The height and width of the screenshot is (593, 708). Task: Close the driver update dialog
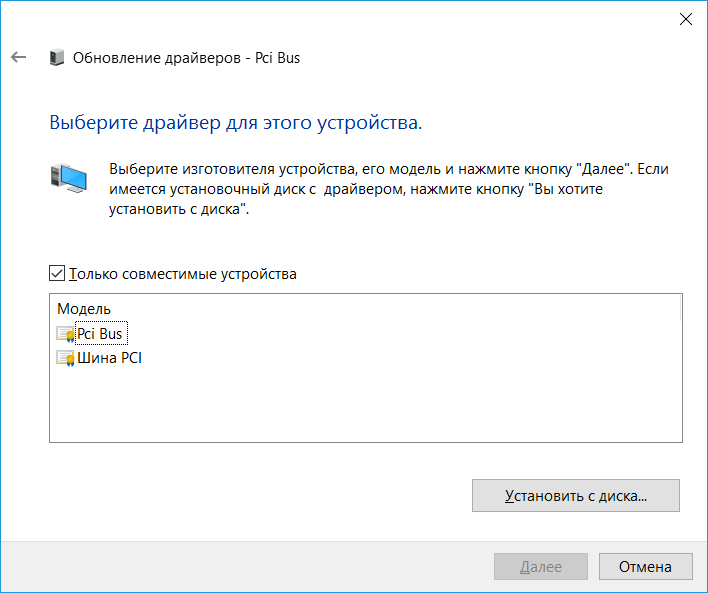click(x=685, y=19)
